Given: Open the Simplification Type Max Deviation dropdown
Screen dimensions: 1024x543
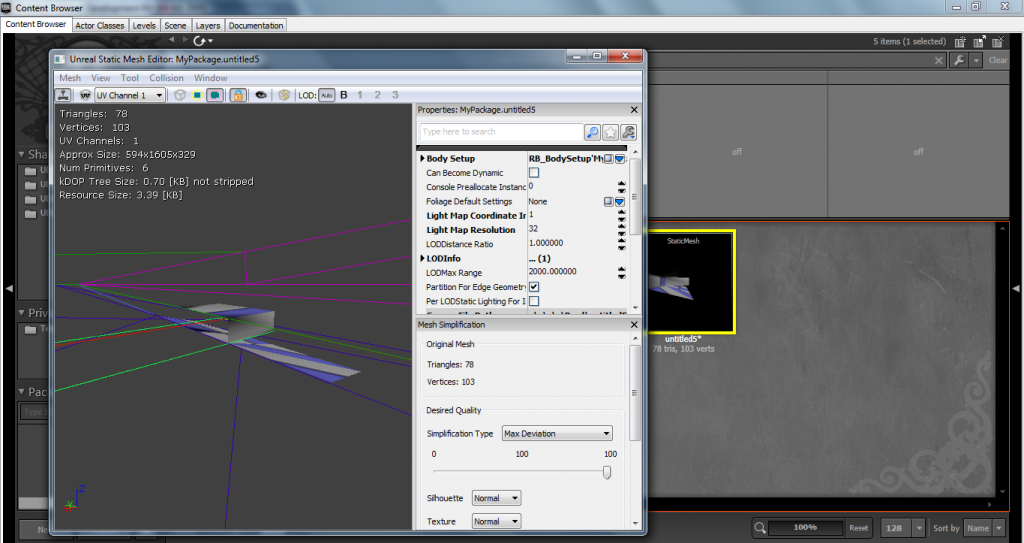Looking at the screenshot, I should [557, 434].
